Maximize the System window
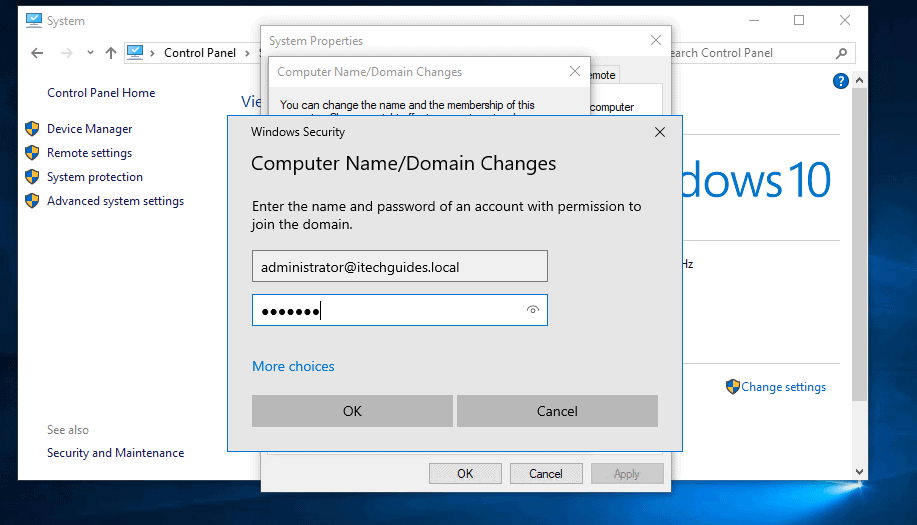The height and width of the screenshot is (525, 917). [x=799, y=20]
